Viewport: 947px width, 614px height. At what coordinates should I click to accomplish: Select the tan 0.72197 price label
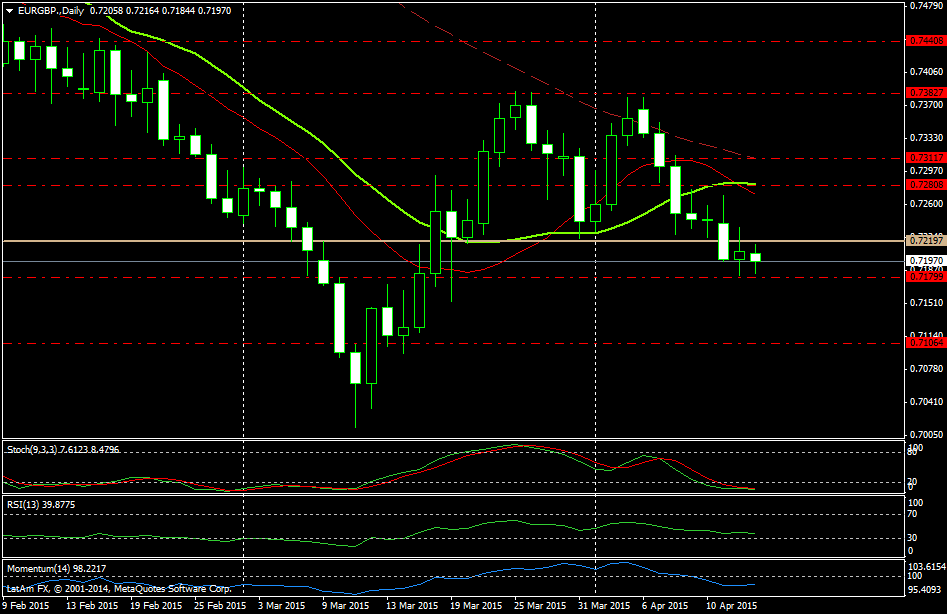point(925,241)
